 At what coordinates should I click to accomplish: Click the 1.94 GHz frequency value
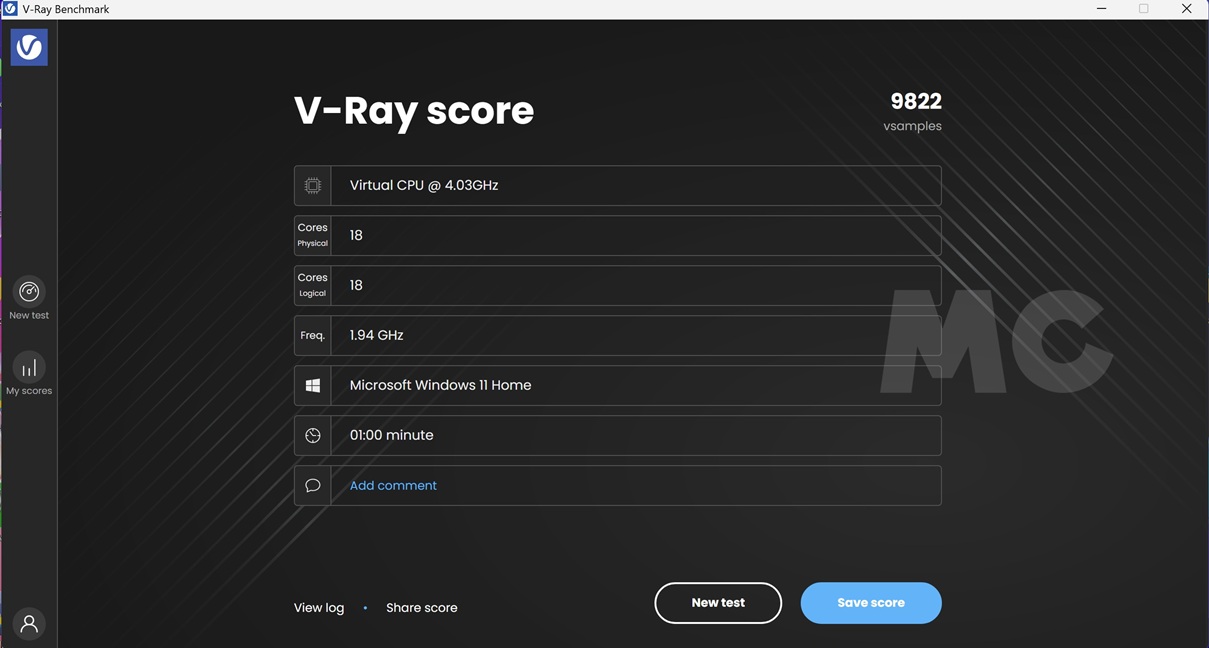[x=377, y=335]
